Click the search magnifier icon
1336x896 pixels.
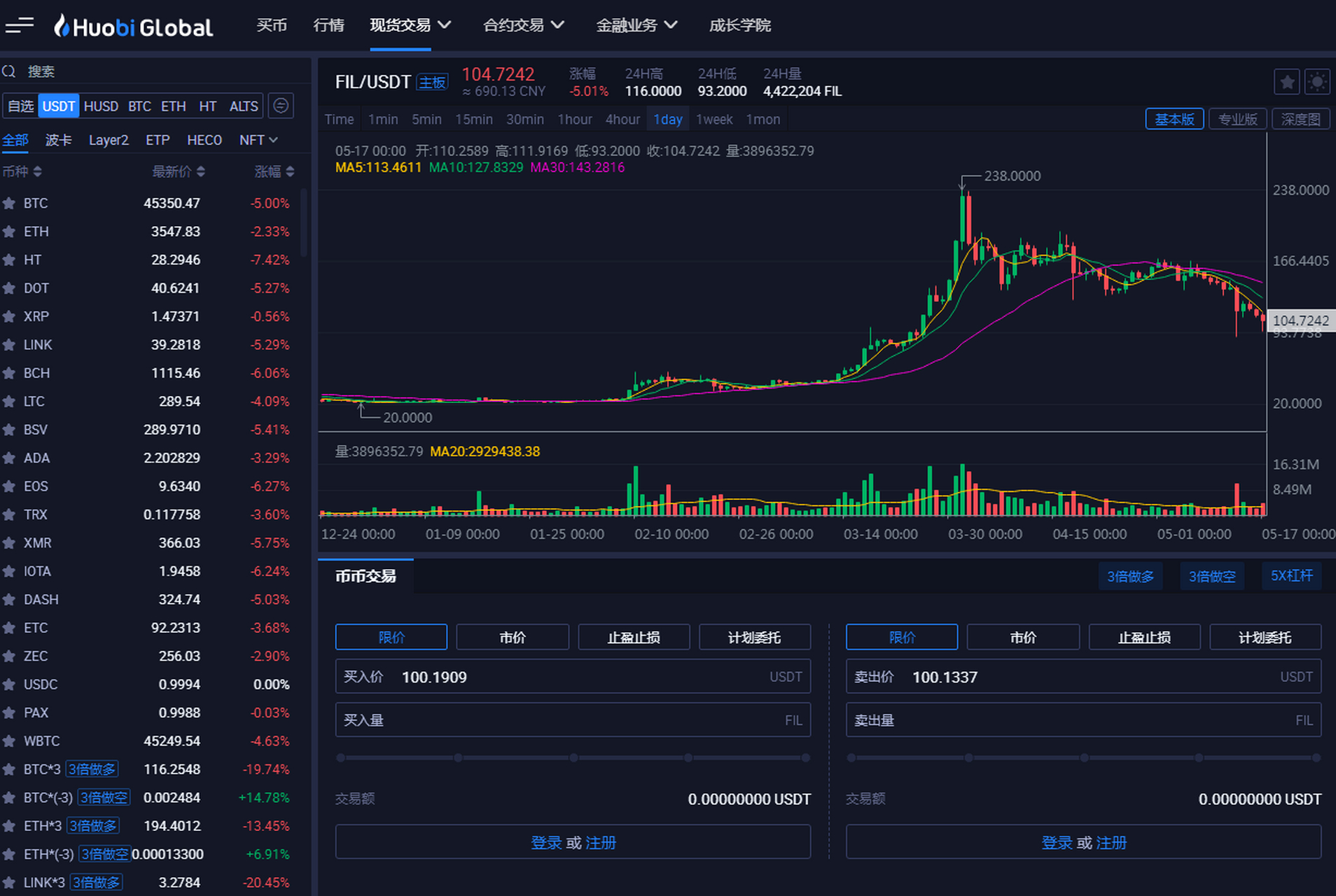tap(9, 71)
